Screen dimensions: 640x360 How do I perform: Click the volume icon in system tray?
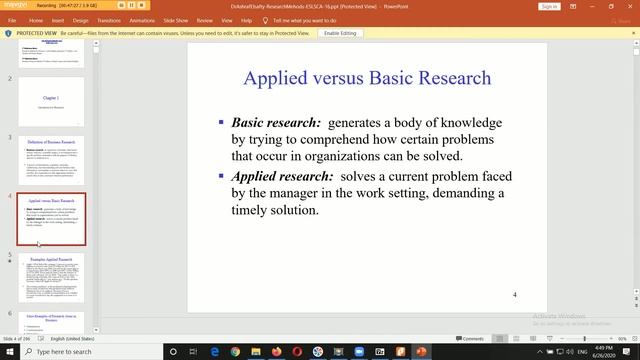click(x=570, y=351)
